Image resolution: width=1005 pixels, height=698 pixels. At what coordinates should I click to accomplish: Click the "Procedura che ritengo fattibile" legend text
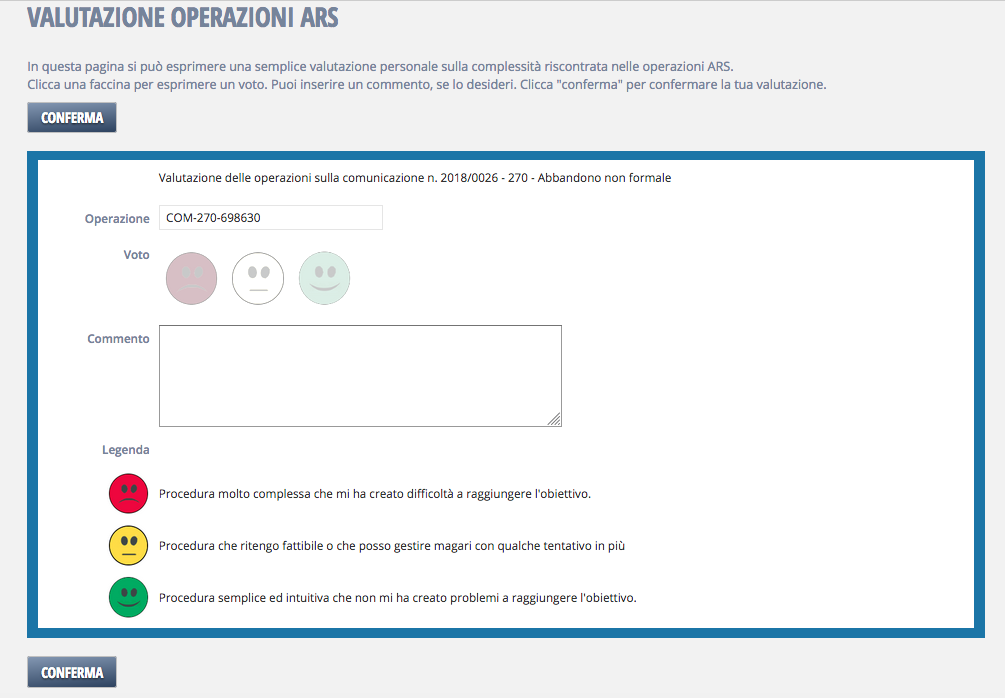392,546
